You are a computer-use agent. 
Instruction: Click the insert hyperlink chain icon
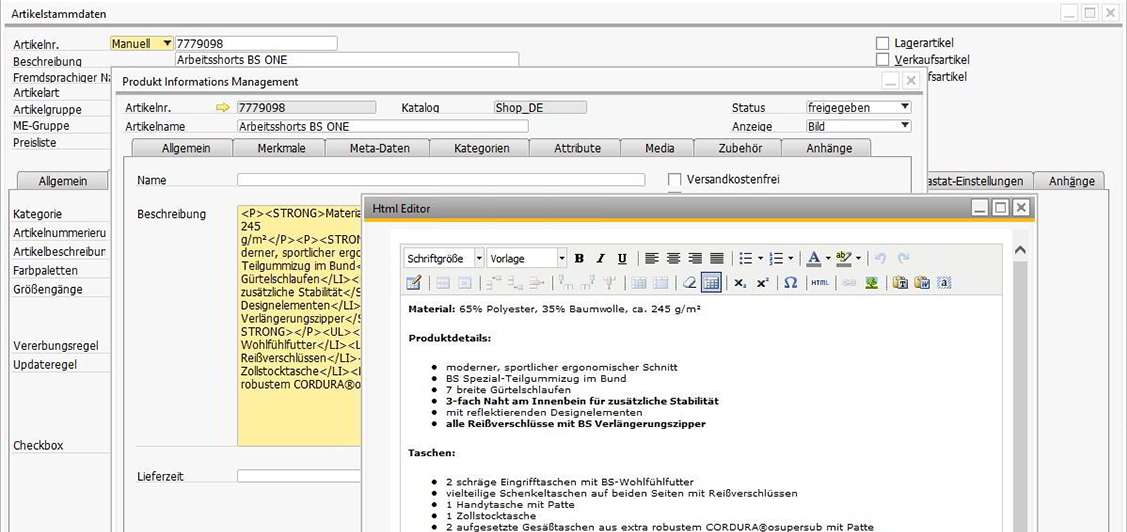849,283
